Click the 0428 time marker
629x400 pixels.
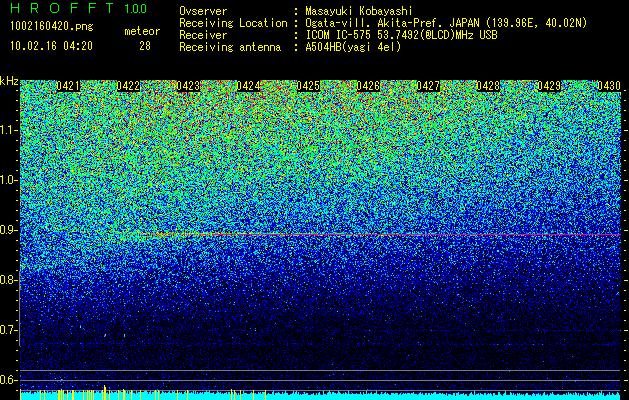tap(489, 86)
